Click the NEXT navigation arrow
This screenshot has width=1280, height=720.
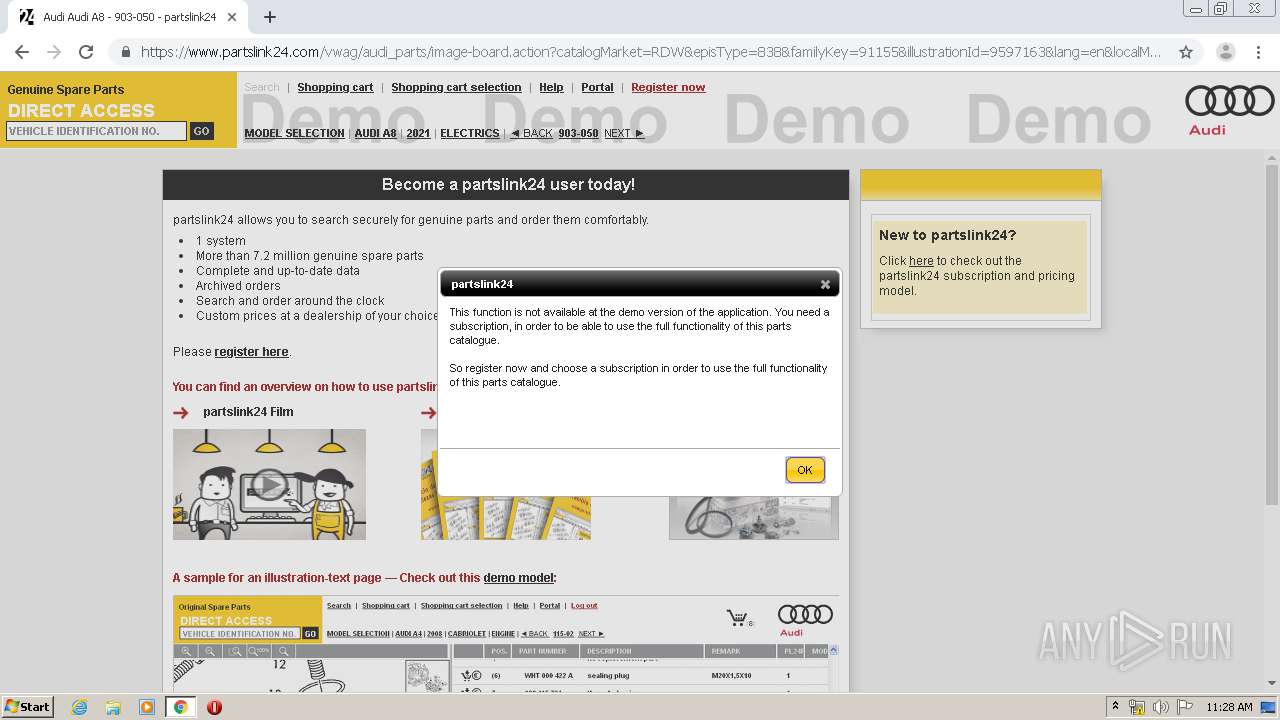click(624, 133)
